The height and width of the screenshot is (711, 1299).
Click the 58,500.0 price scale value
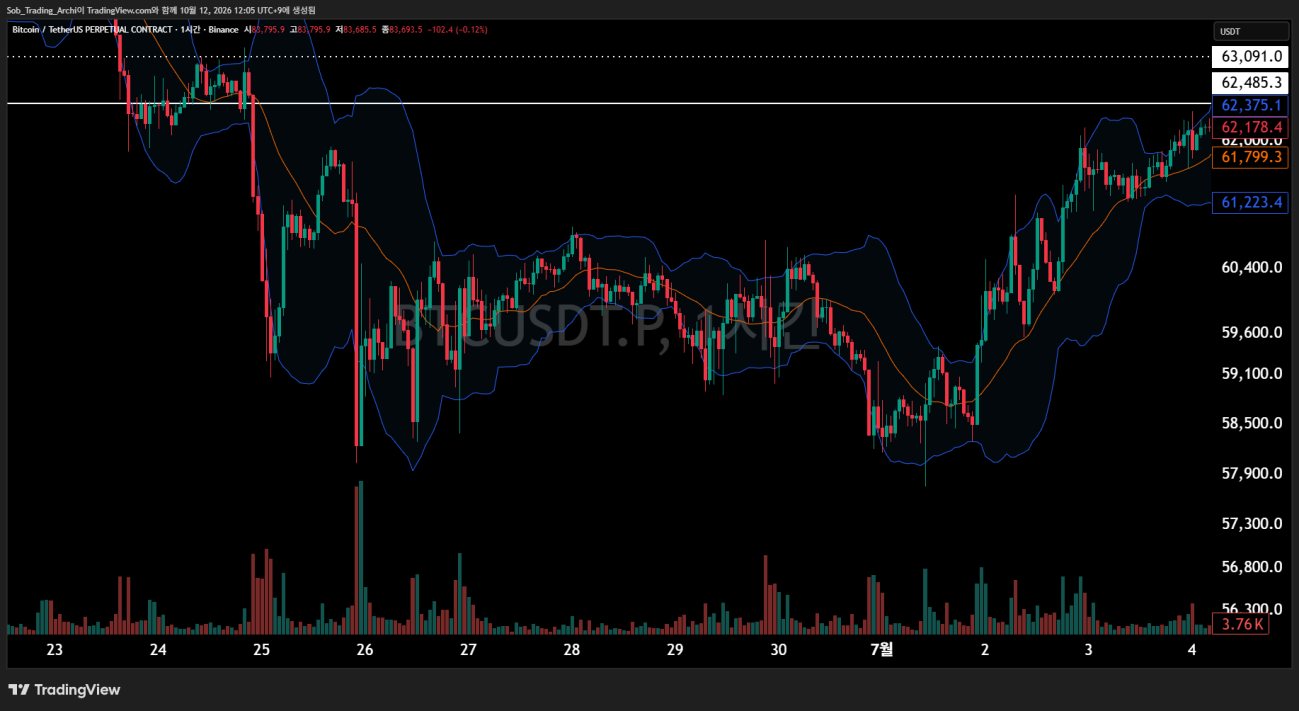(x=1251, y=423)
